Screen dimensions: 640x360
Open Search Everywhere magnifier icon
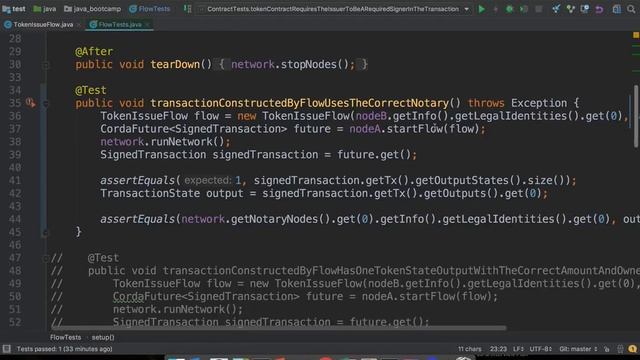(631, 9)
